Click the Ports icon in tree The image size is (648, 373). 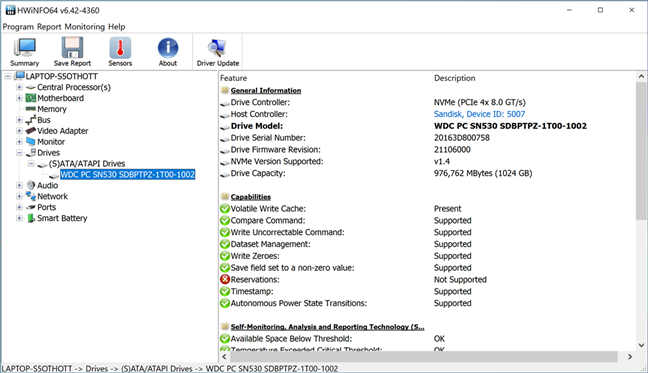coord(31,207)
